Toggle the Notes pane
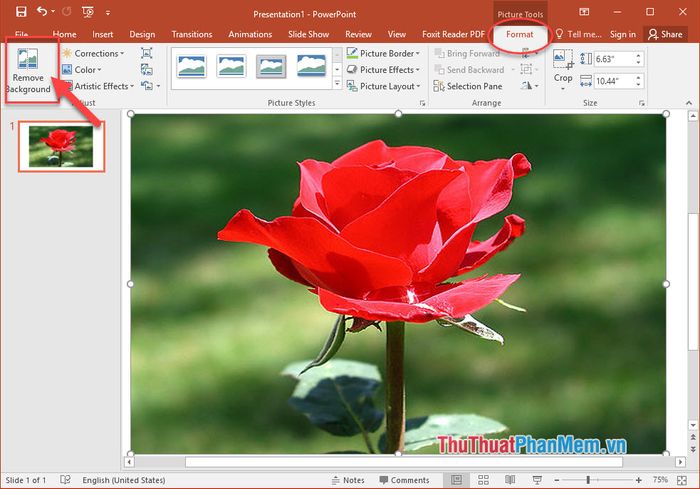The image size is (700, 489). 348,480
